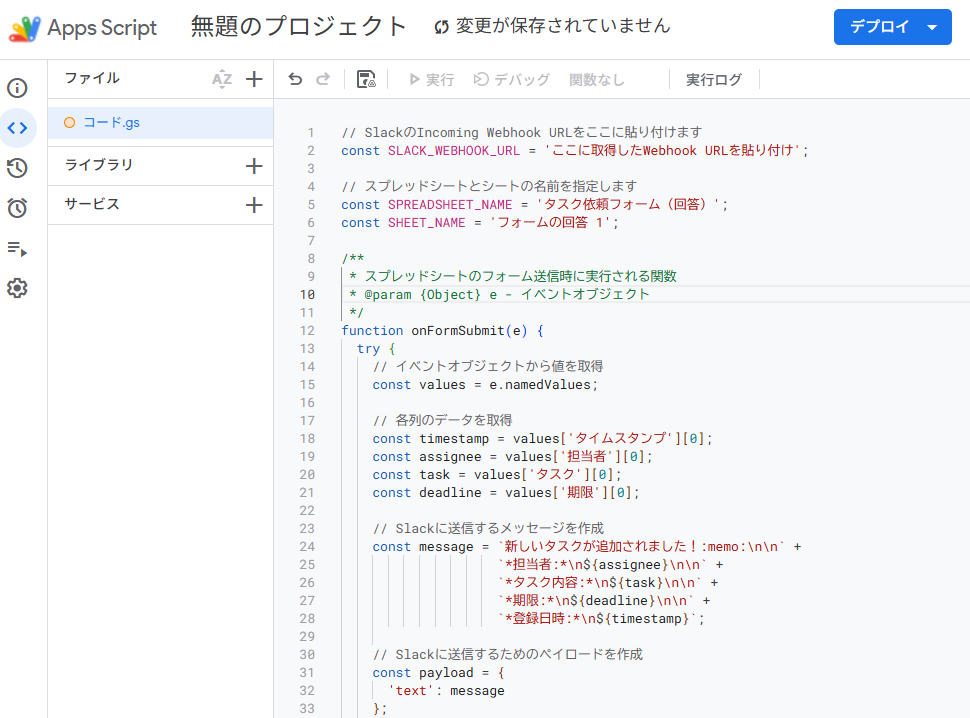Click deadline variable on line 21

point(450,493)
